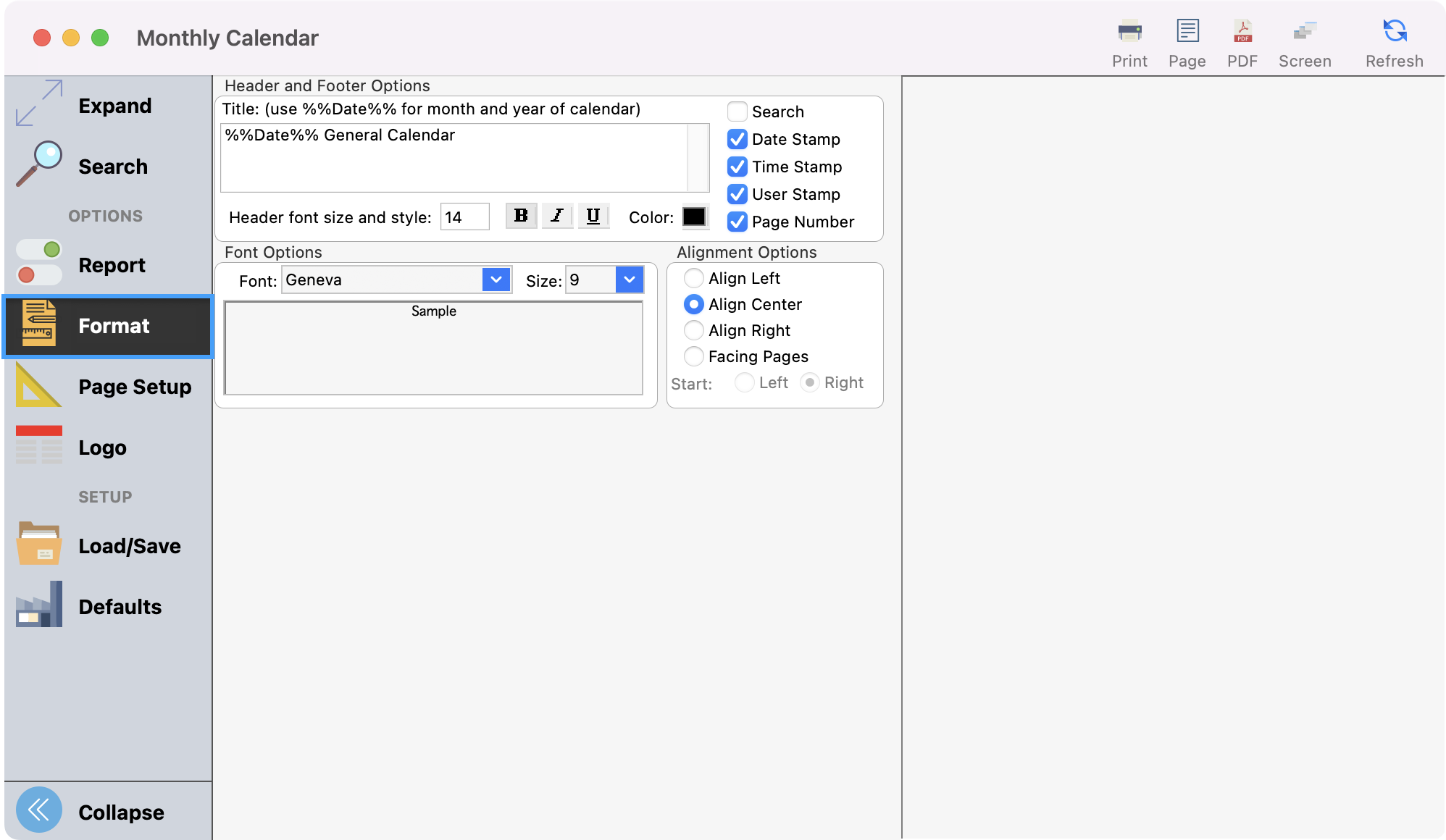Click the Page layout icon
Viewport: 1446px width, 840px height.
[1187, 32]
